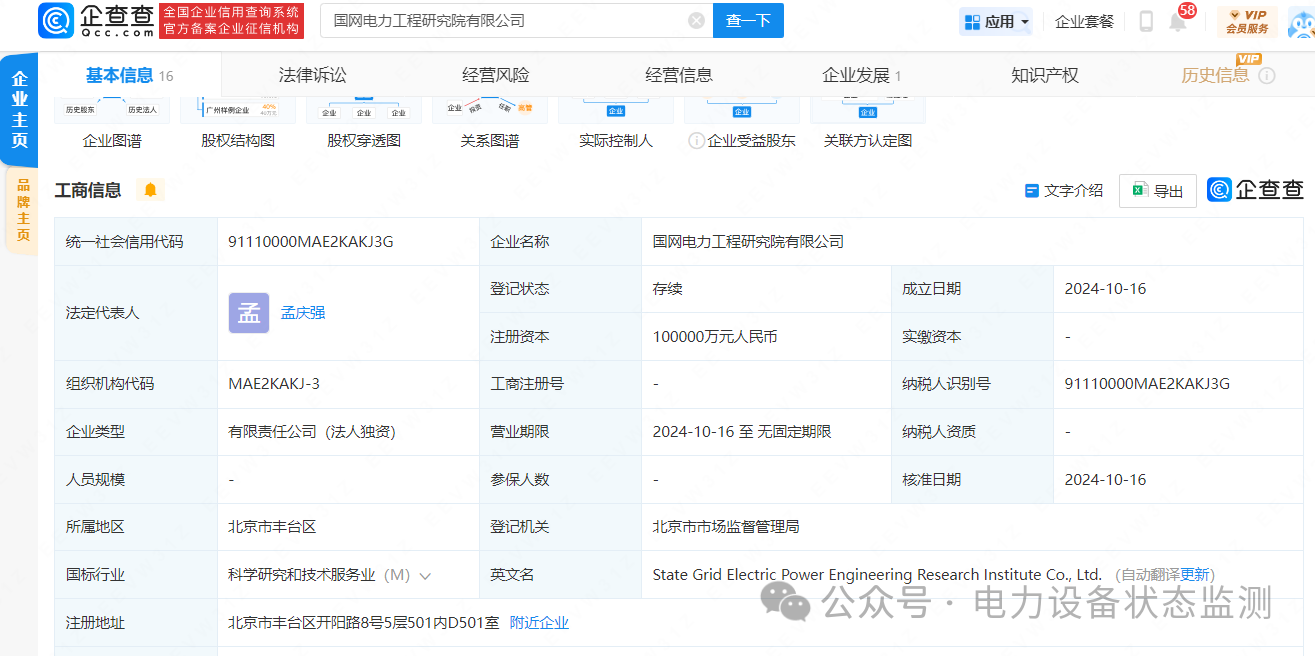Open the 股权结构图 thumbnail
The width and height of the screenshot is (1315, 656).
[238, 124]
